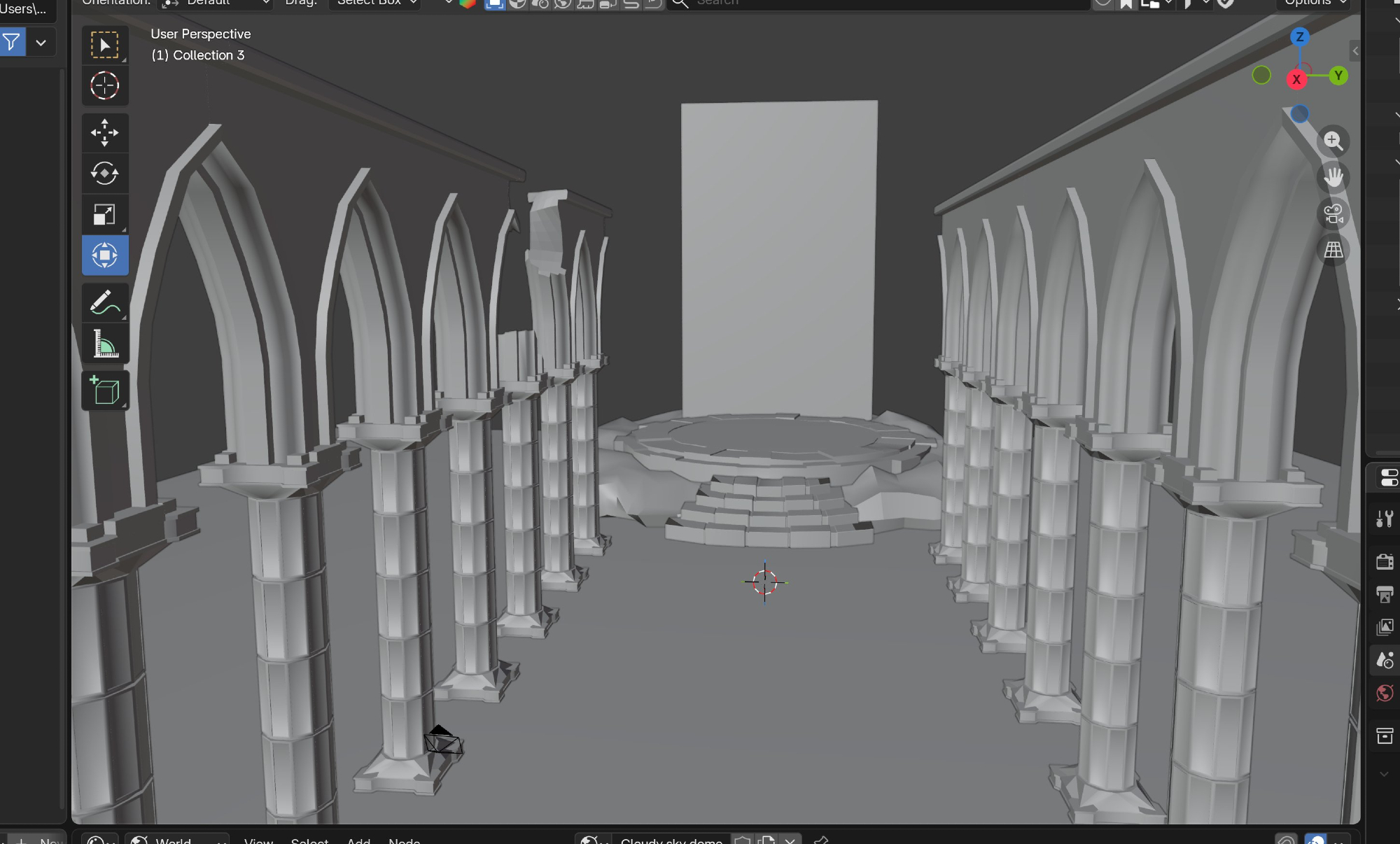
Task: Open the World properties tab
Action: click(1384, 693)
